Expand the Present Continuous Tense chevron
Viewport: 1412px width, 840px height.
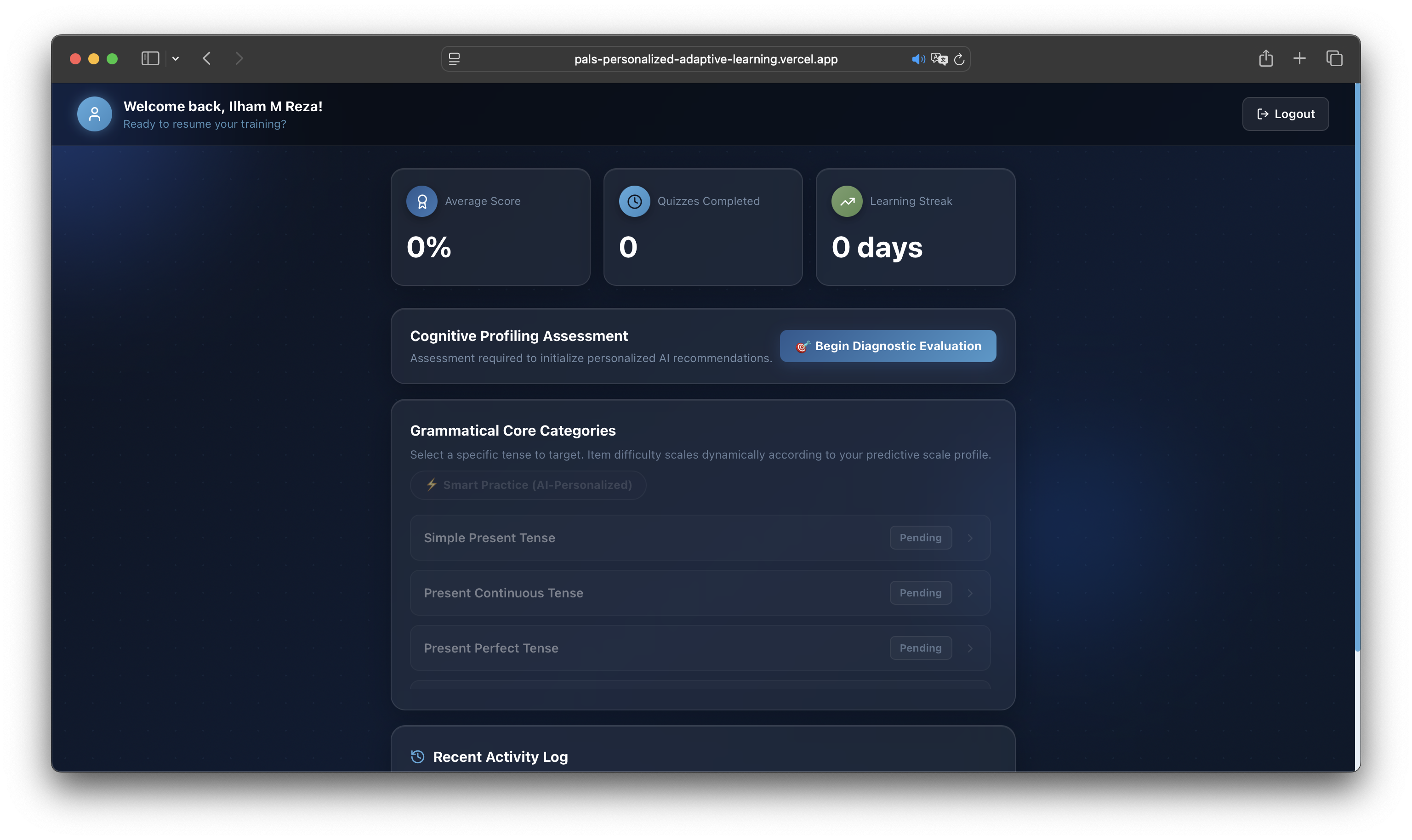click(x=970, y=593)
